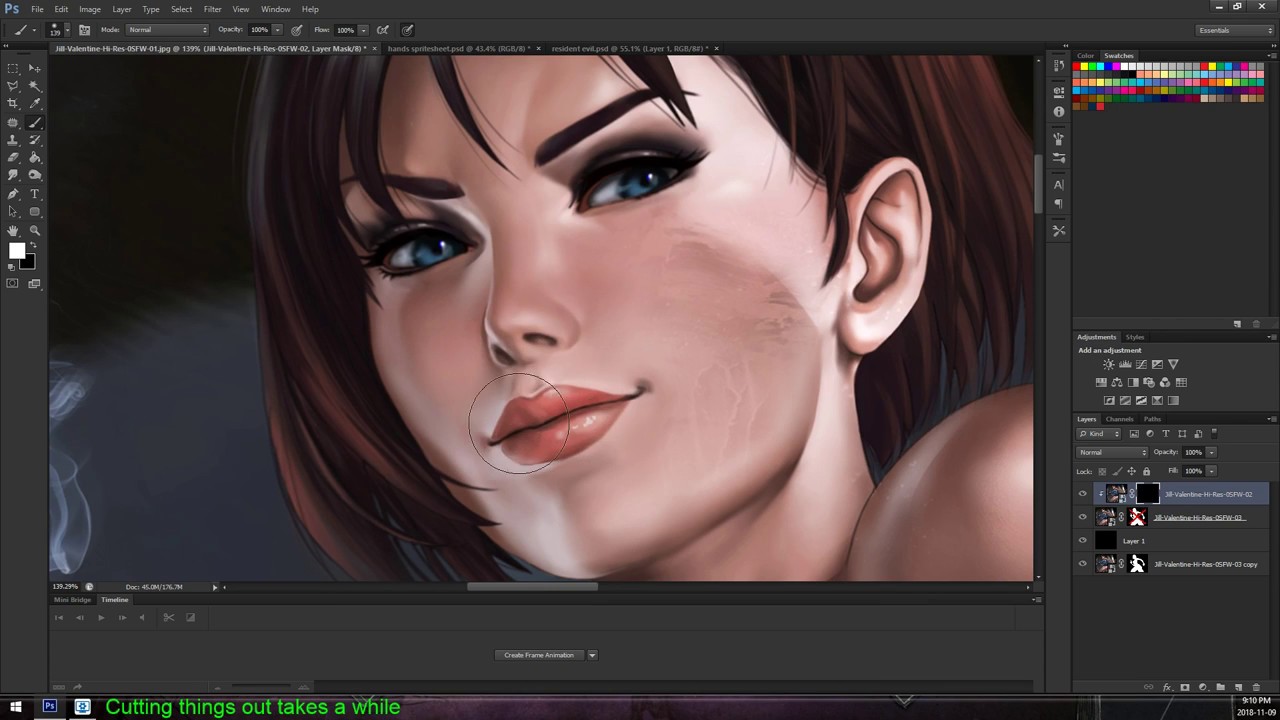Image resolution: width=1280 pixels, height=720 pixels.
Task: Open the Essentials workspace dropdown
Action: point(1236,30)
